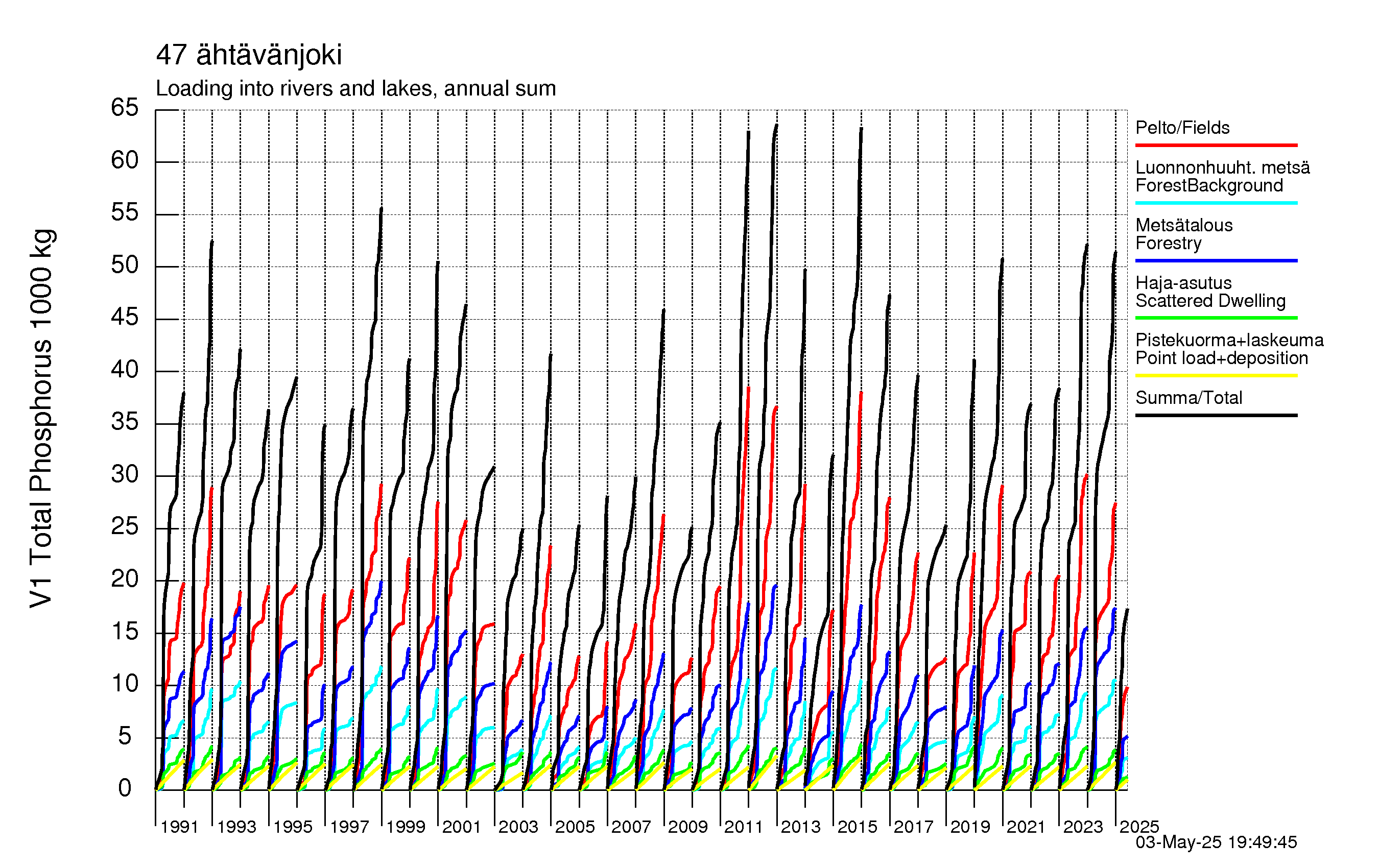Click the y-axis value 30
This screenshot has width=1379, height=868.
click(x=125, y=475)
